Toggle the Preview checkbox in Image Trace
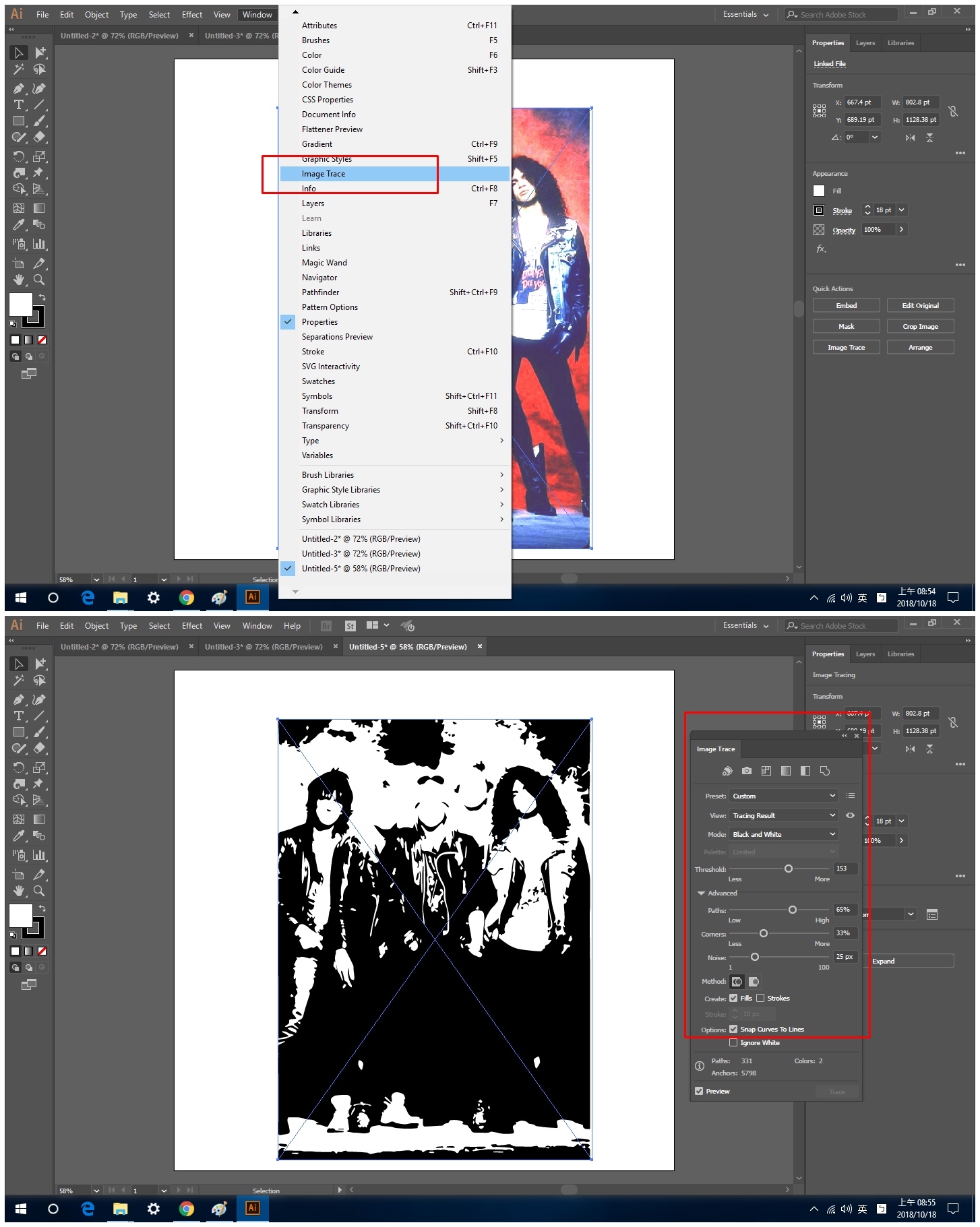The width and height of the screenshot is (980, 1227). coord(699,1091)
